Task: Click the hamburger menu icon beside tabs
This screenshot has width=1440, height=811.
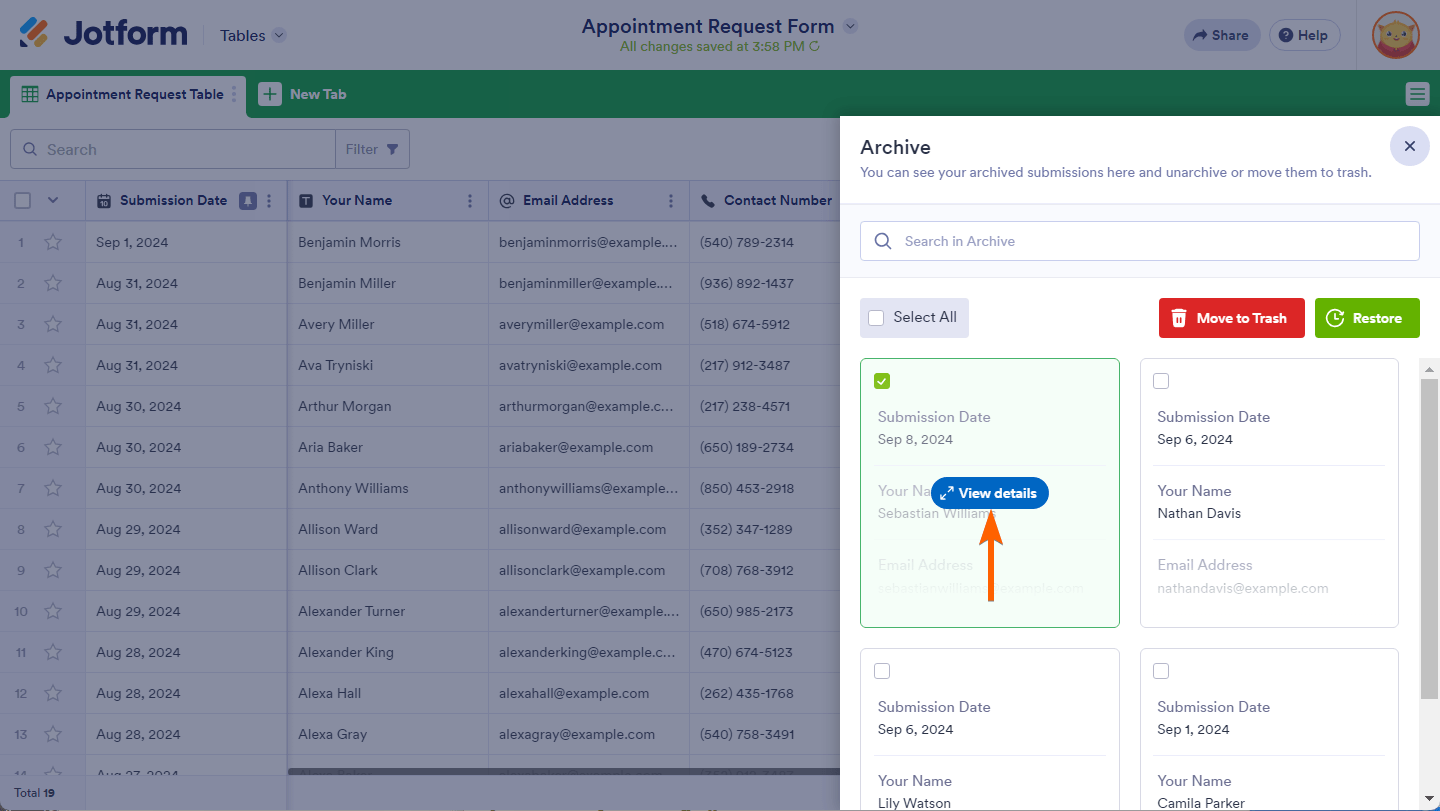Action: [x=1417, y=94]
